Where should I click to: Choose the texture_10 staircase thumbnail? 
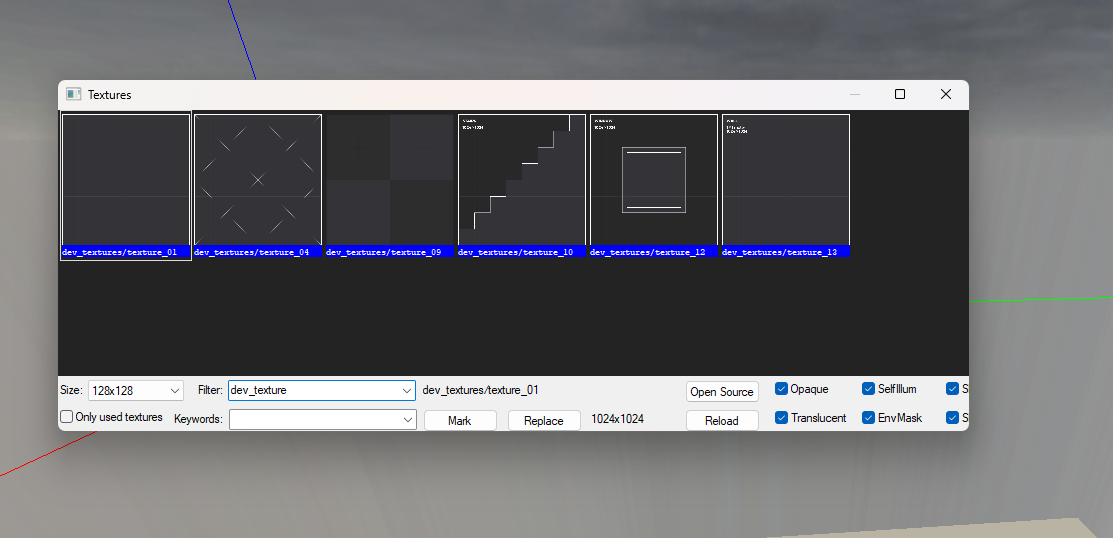[522, 179]
